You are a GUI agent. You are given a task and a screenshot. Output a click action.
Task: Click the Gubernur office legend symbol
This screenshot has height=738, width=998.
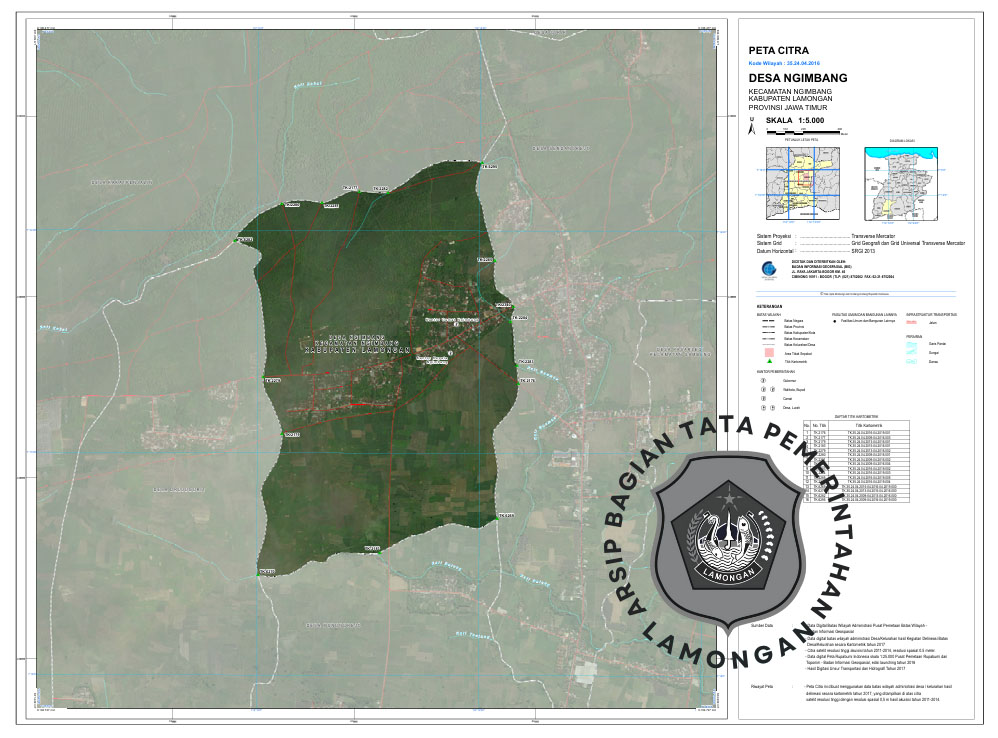coord(764,381)
